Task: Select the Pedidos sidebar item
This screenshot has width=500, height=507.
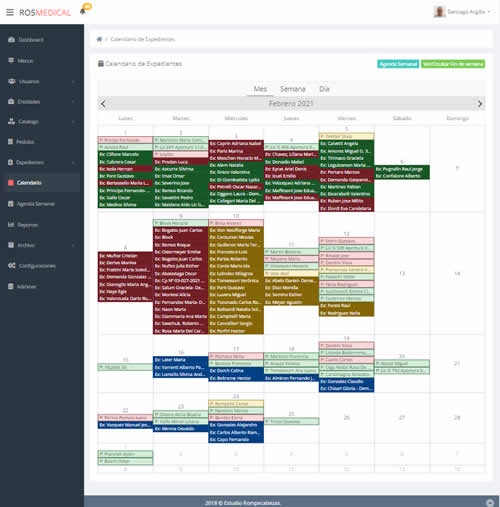Action: [x=42, y=142]
